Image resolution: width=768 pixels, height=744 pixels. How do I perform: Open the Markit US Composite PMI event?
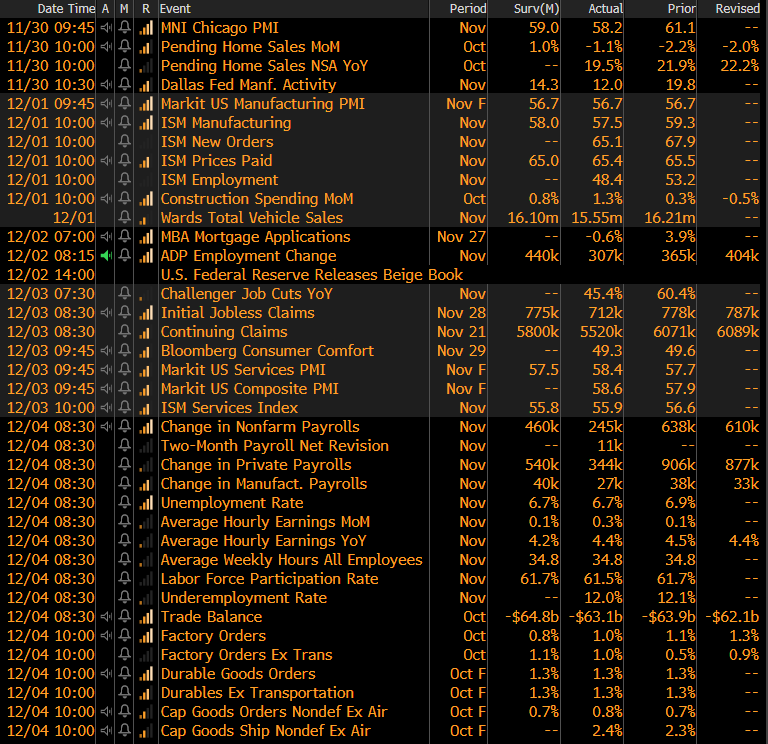coord(249,389)
